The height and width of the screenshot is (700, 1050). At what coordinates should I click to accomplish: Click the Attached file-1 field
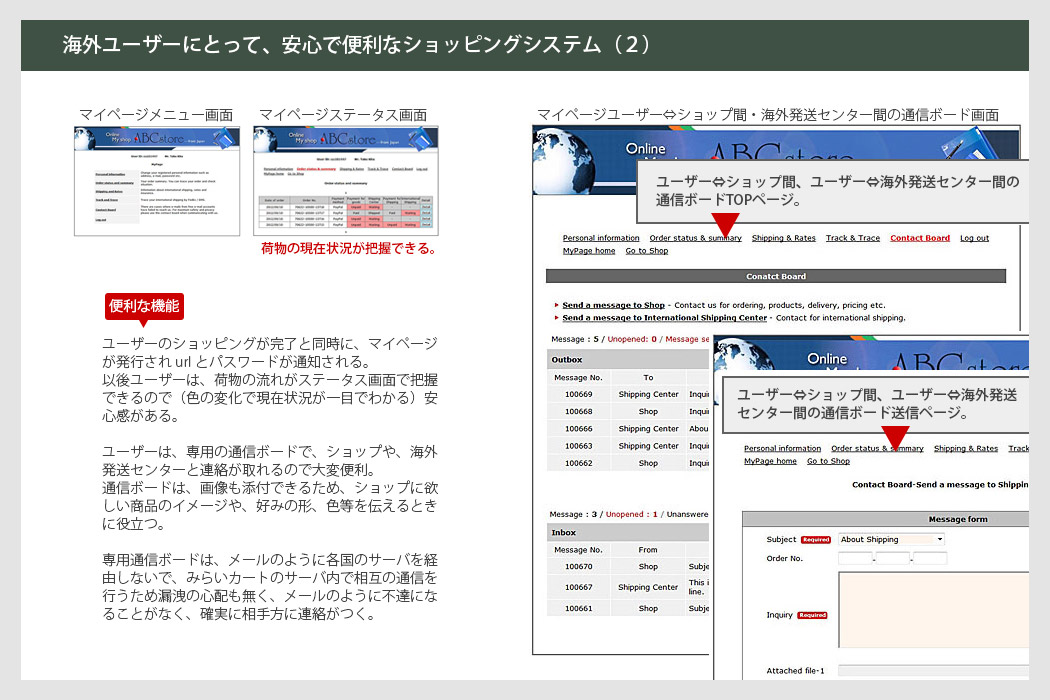[x=933, y=671]
